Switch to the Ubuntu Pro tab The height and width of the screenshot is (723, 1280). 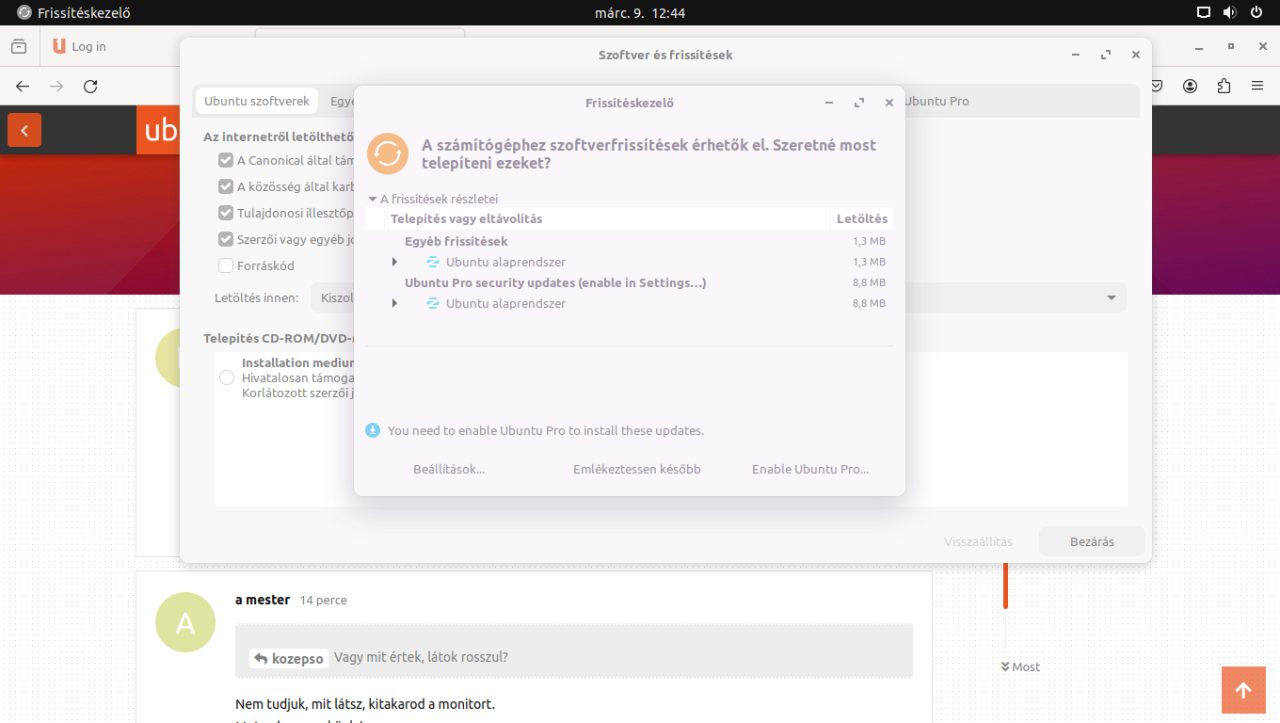pos(937,101)
